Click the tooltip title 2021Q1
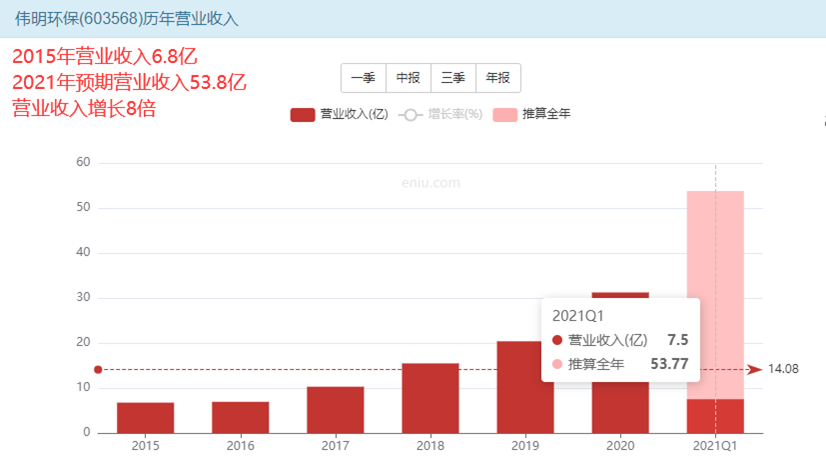Image resolution: width=826 pixels, height=457 pixels. pyautogui.click(x=578, y=316)
